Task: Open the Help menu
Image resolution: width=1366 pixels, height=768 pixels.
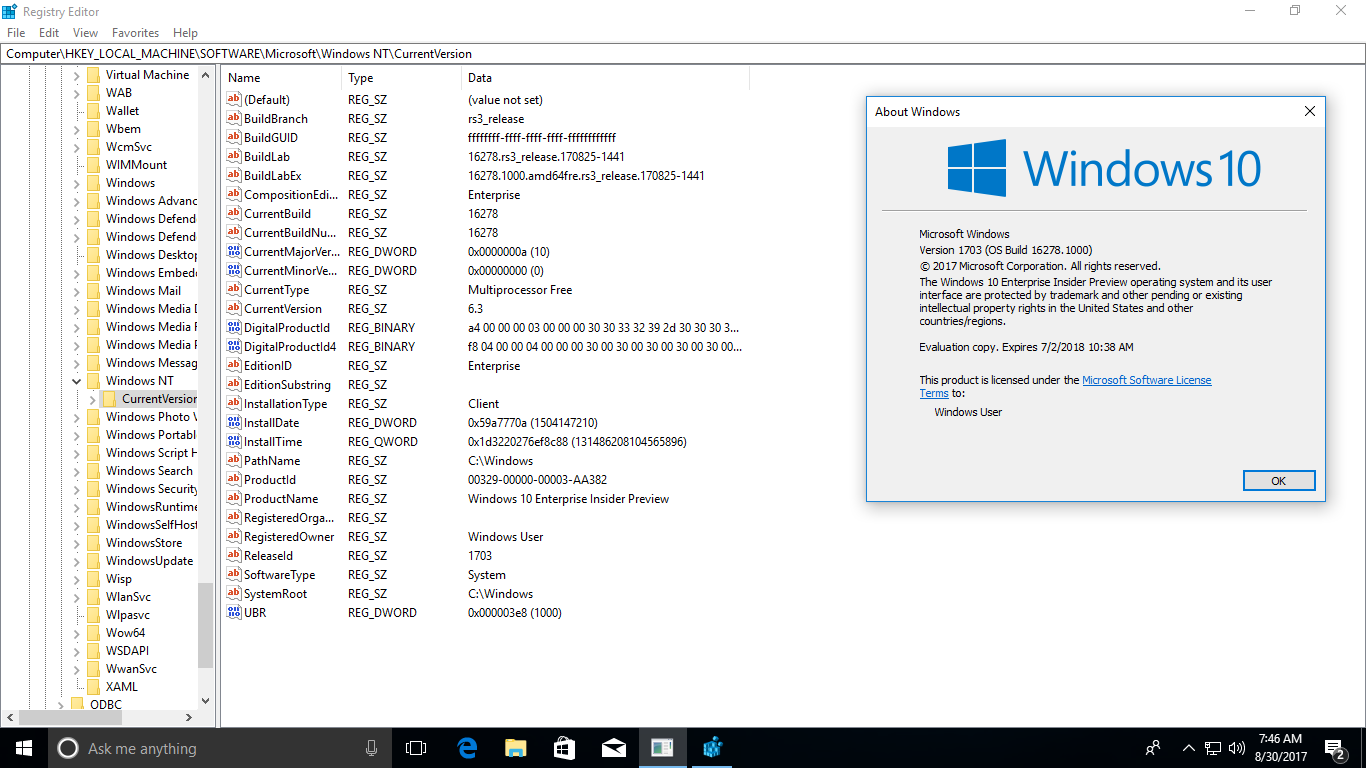Action: tap(185, 32)
